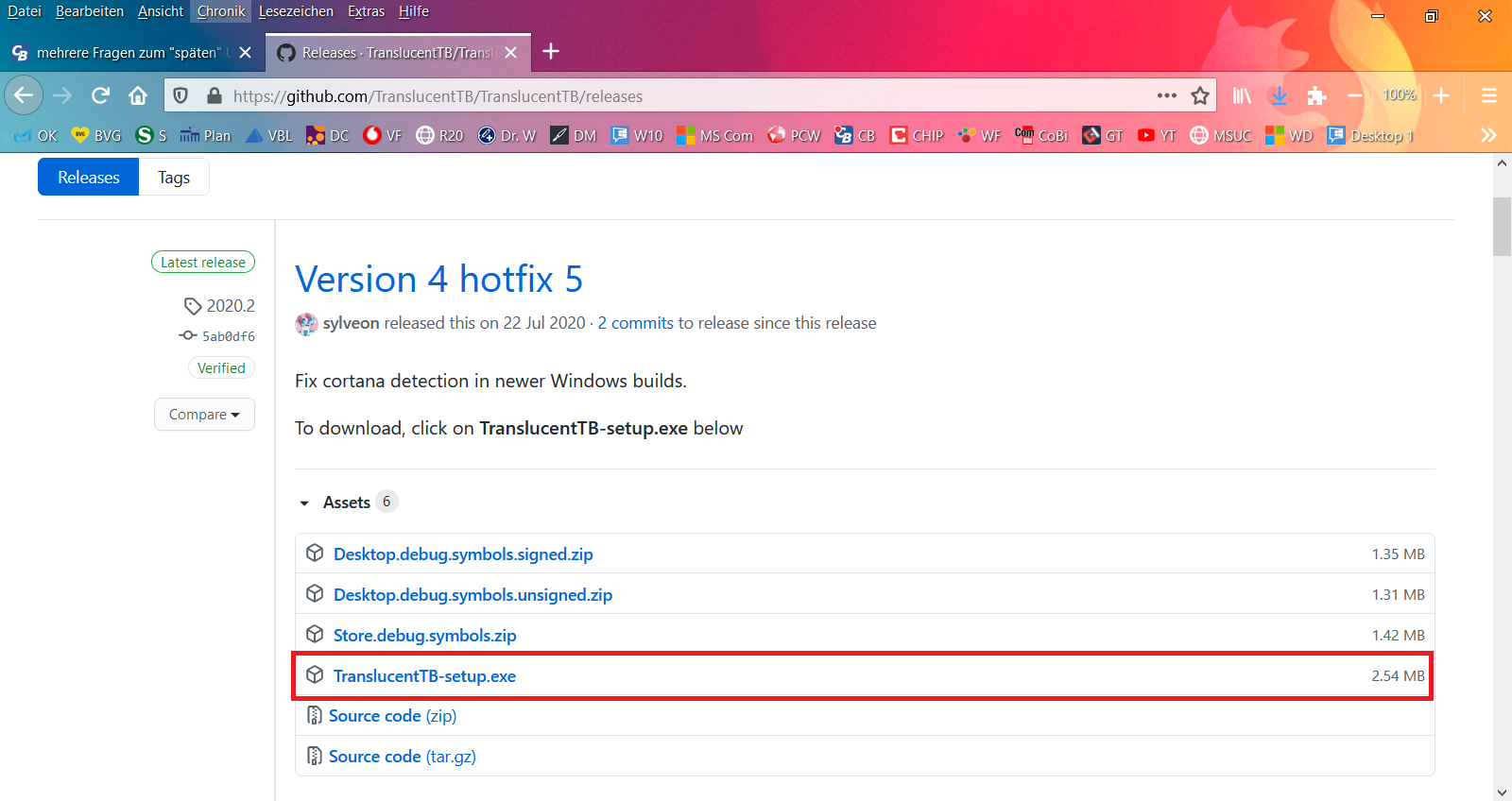
Task: Download Source code (zip)
Action: point(392,716)
